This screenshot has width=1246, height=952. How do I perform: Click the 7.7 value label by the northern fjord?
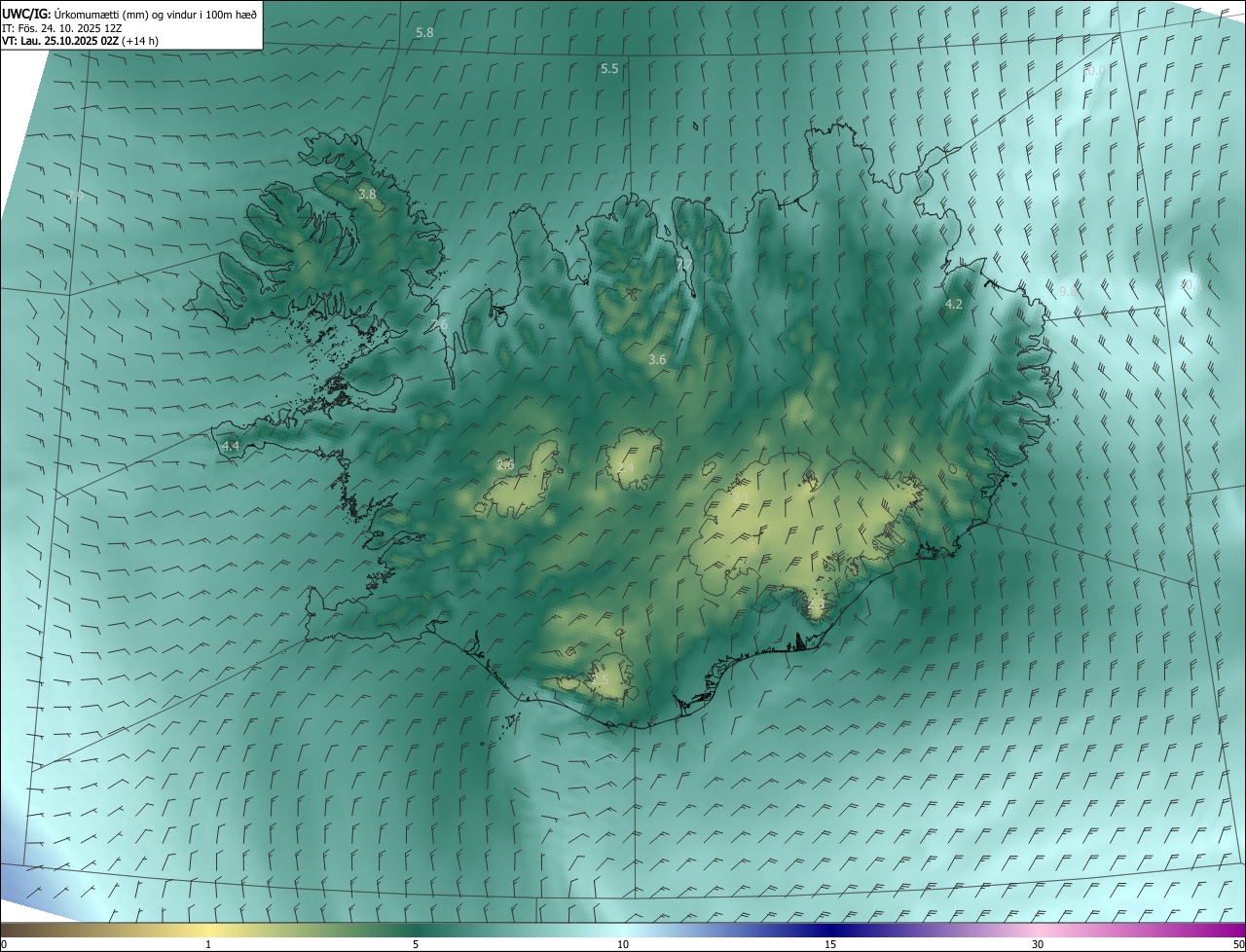pyautogui.click(x=685, y=264)
